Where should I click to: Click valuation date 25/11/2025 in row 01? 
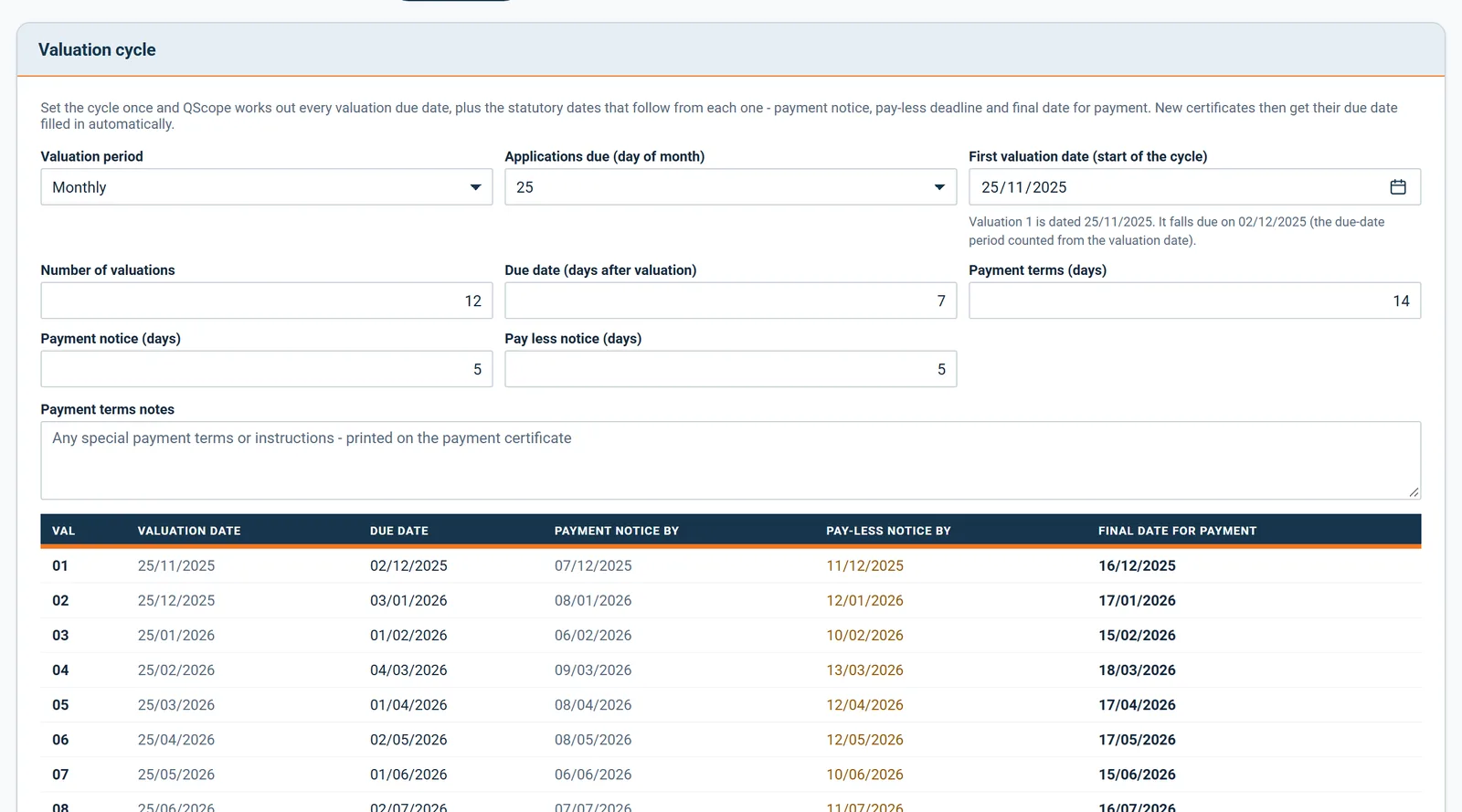coord(176,566)
